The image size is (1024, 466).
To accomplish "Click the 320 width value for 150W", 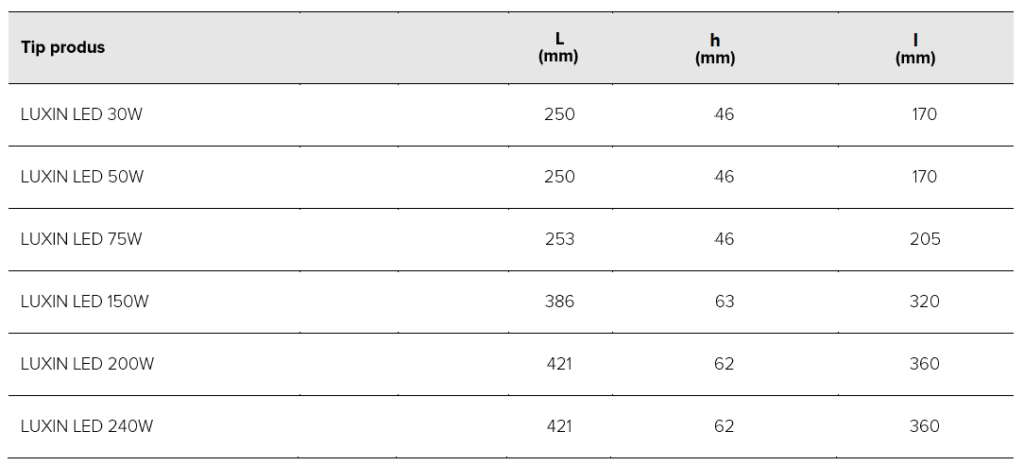I will 925,302.
